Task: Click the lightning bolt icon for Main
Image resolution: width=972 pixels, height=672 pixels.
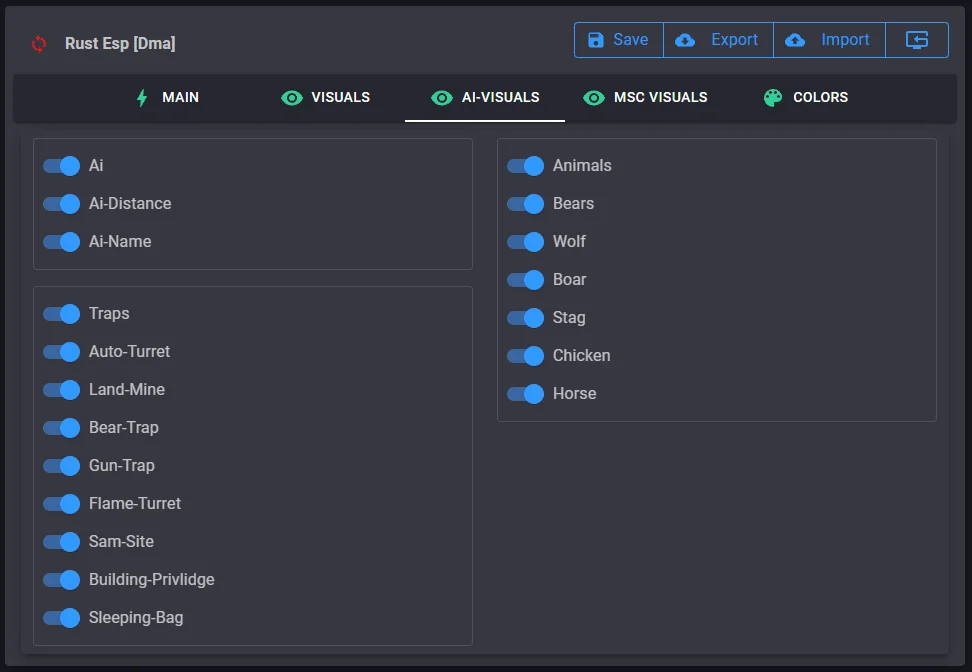Action: 142,97
